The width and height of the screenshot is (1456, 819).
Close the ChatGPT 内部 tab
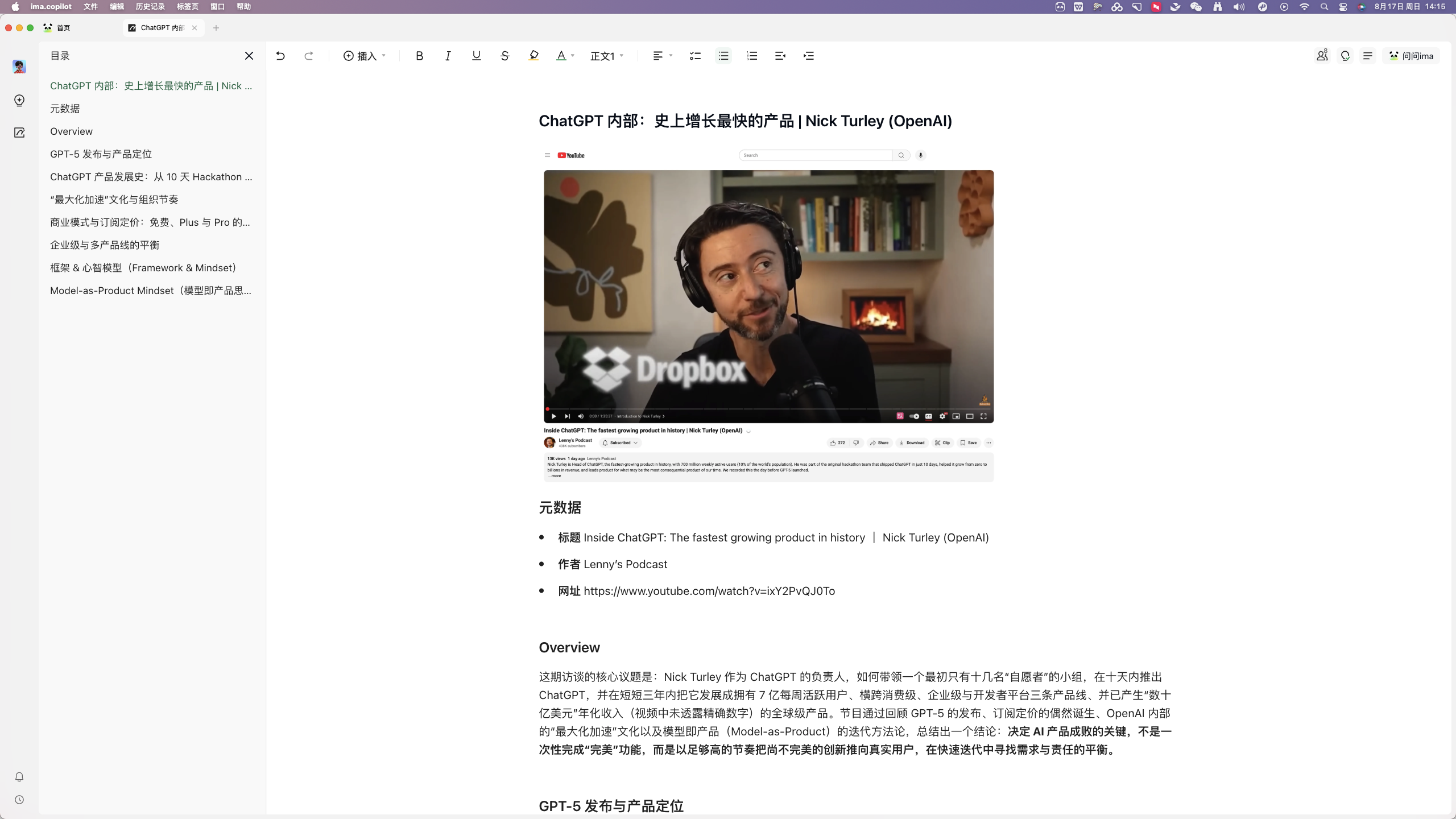[x=195, y=27]
